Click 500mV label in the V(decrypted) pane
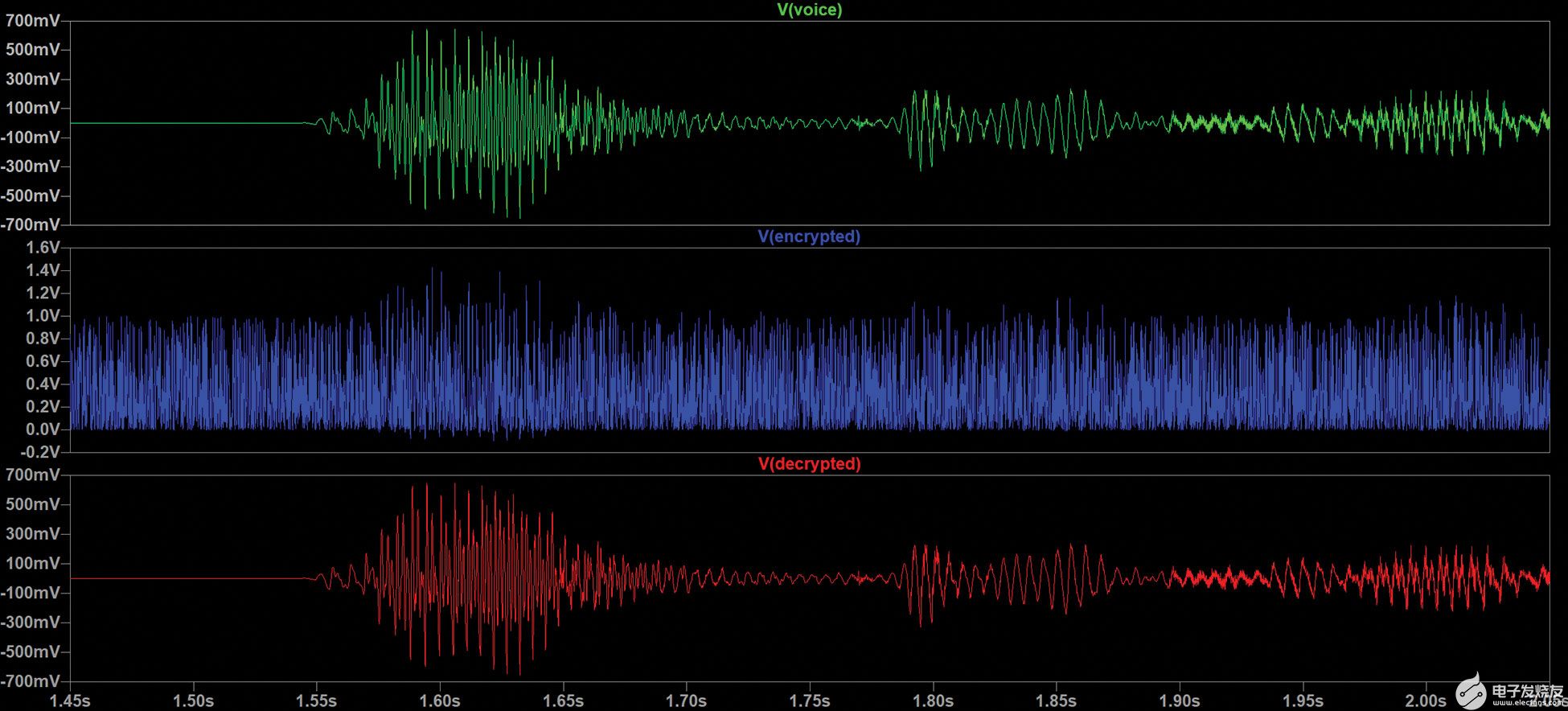The image size is (1568, 711). 33,504
